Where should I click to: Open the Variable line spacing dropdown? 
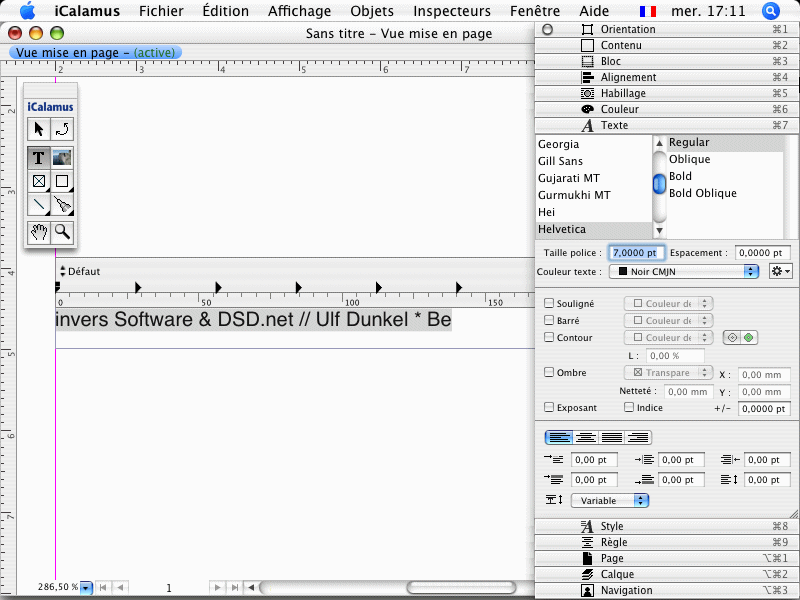610,501
